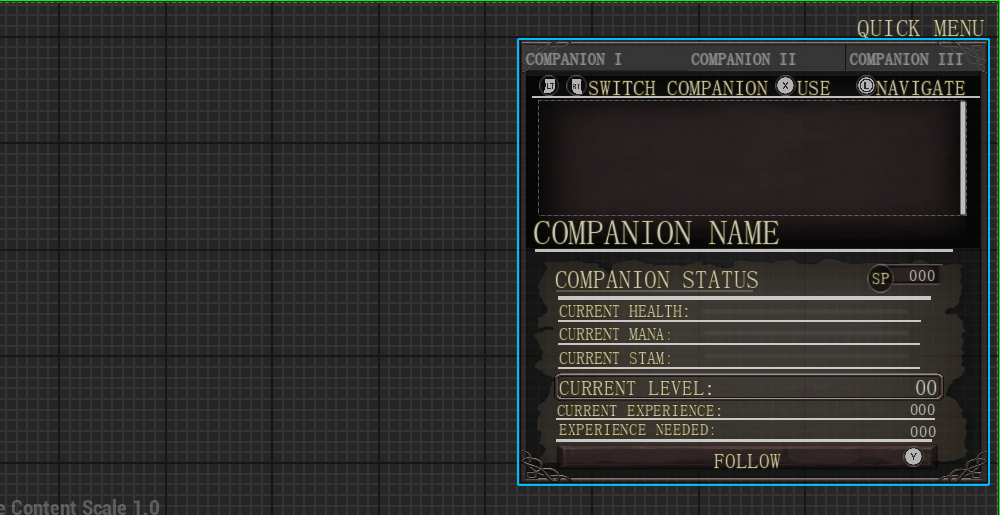Select the current experience value 000

pos(922,410)
